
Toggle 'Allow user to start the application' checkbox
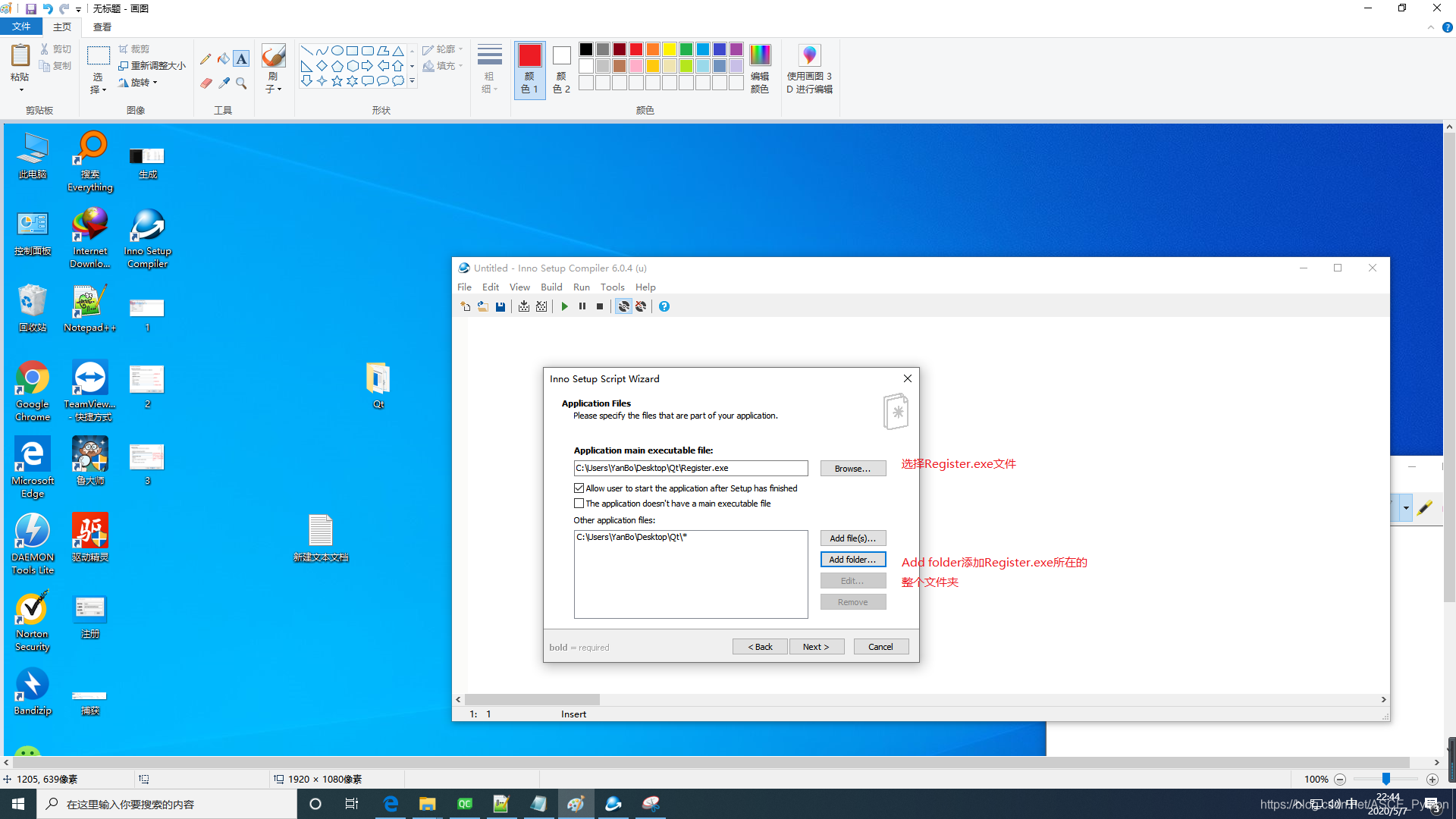pos(579,488)
